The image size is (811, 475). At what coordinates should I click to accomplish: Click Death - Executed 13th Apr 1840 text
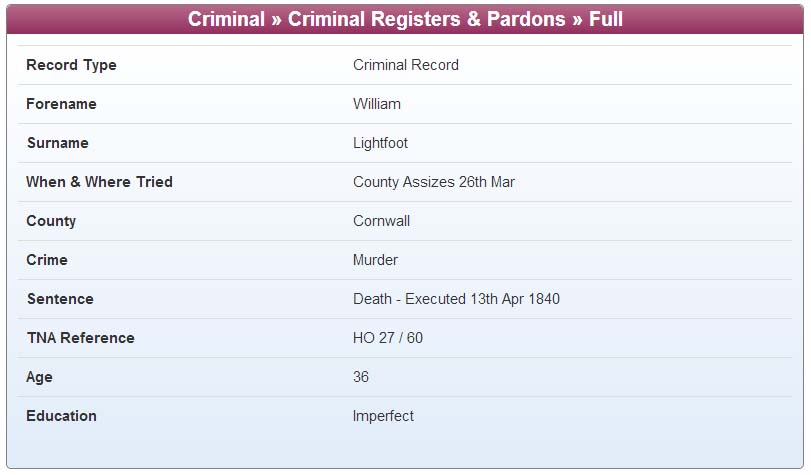[x=456, y=299]
